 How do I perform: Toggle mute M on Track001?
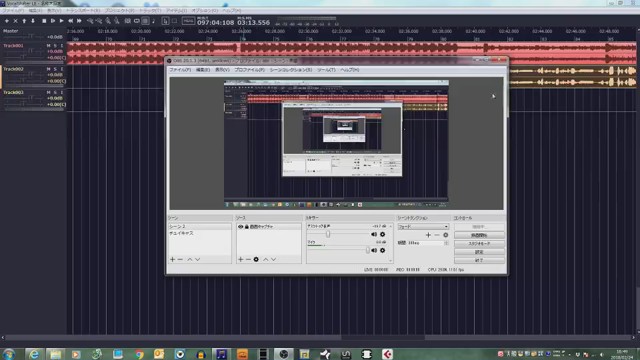coord(49,46)
